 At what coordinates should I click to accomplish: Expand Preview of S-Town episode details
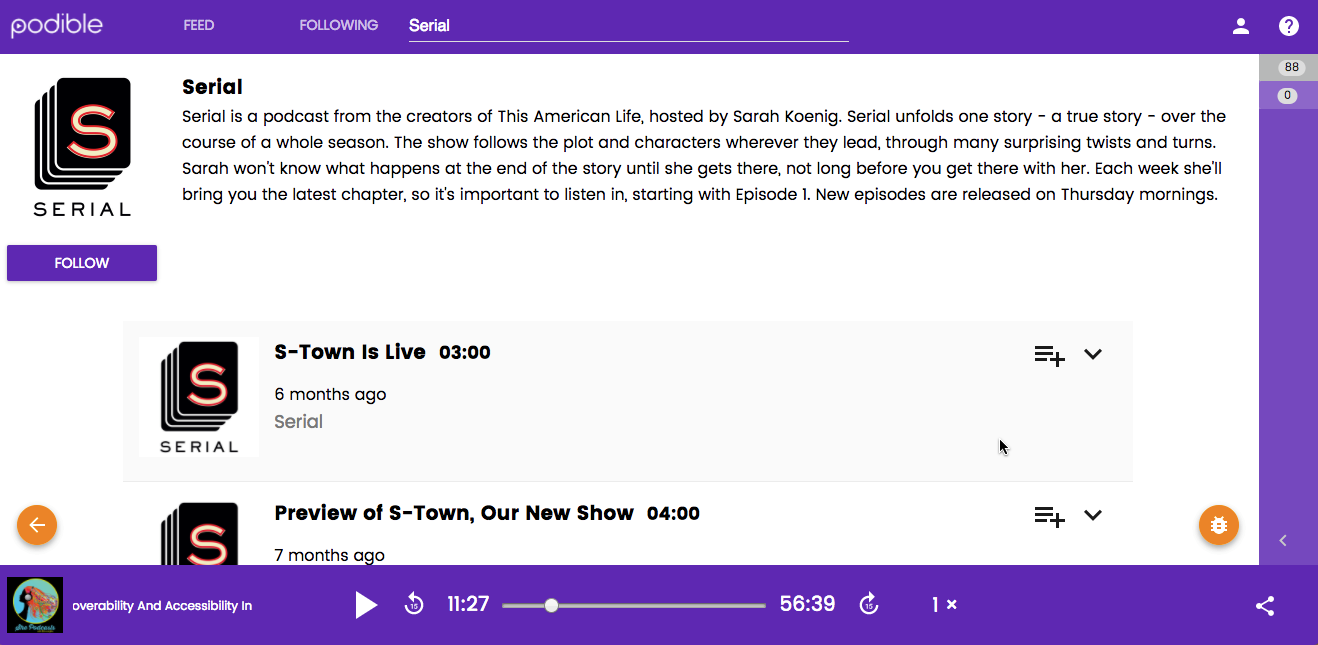[1093, 515]
